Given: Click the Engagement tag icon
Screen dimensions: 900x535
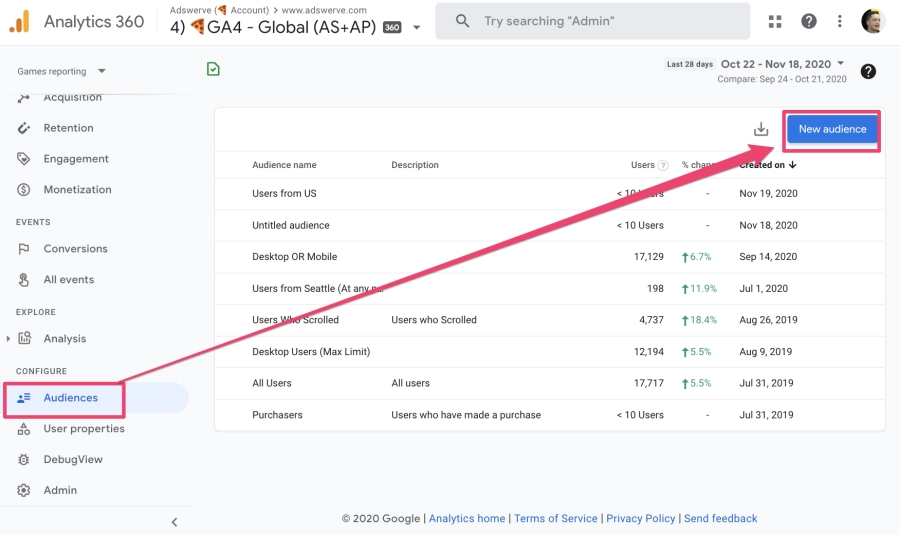Looking at the screenshot, I should click(24, 158).
